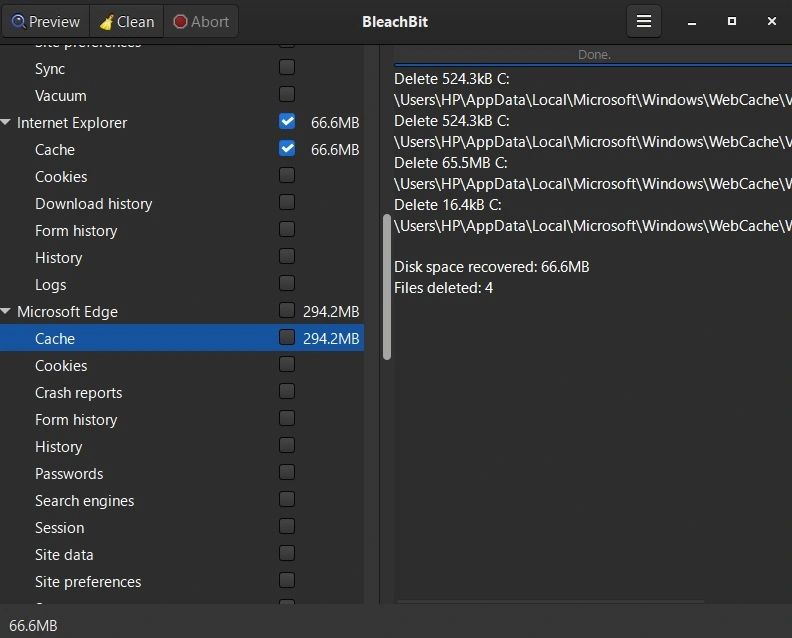Check the Passwords checkbox

[287, 472]
